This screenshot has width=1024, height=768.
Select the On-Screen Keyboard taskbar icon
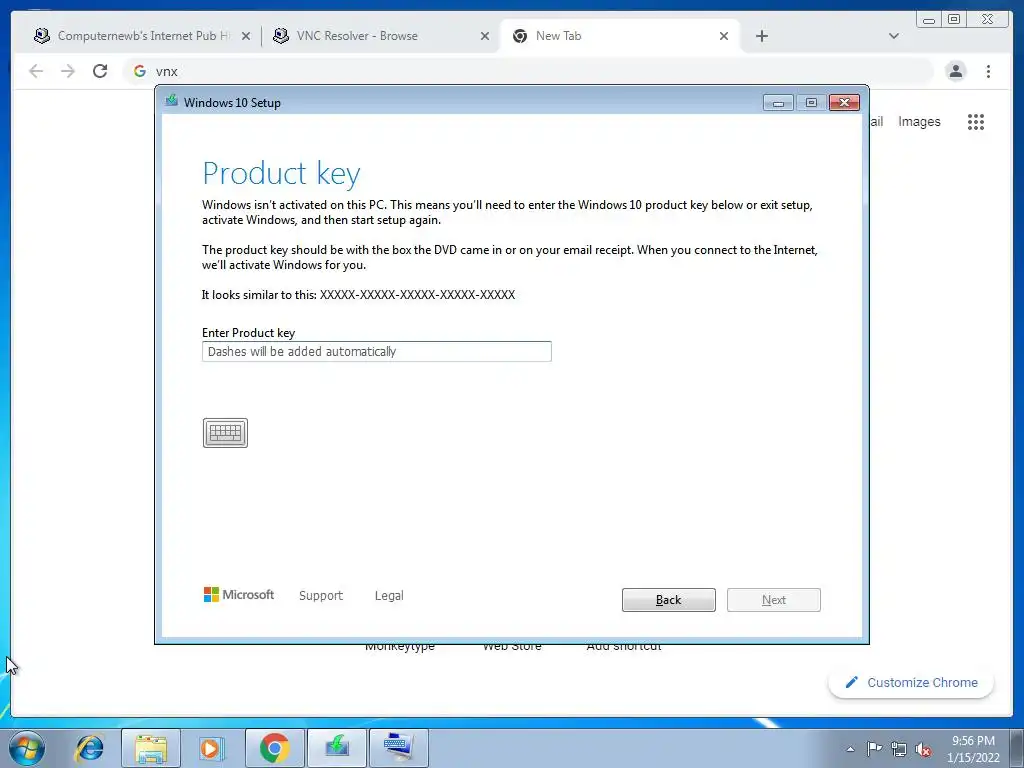tap(398, 748)
